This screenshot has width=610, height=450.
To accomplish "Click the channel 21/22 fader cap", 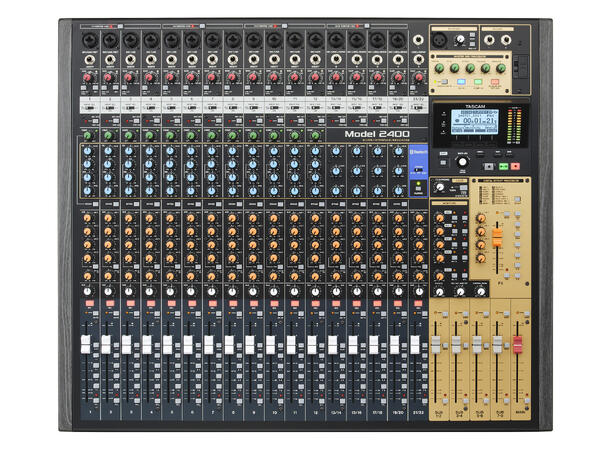I will [415, 344].
